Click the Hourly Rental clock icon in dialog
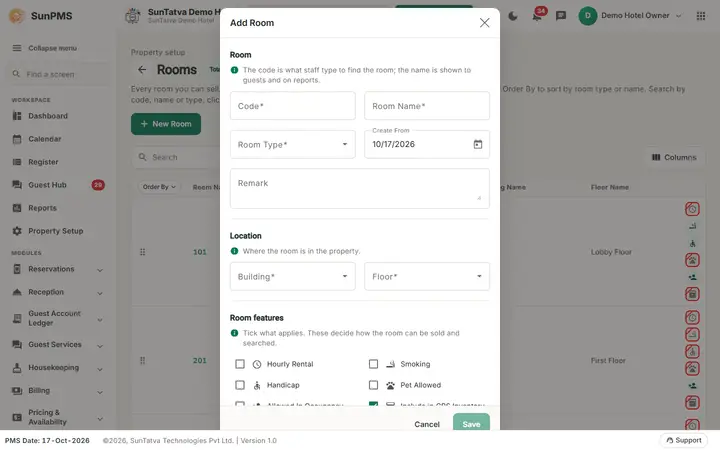The width and height of the screenshot is (720, 450). tap(257, 365)
